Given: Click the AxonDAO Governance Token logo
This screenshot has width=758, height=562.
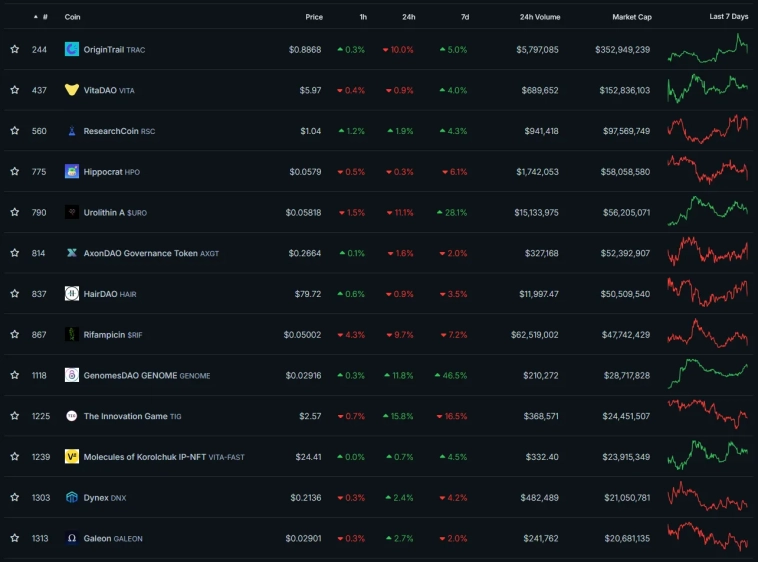Looking at the screenshot, I should click(72, 253).
